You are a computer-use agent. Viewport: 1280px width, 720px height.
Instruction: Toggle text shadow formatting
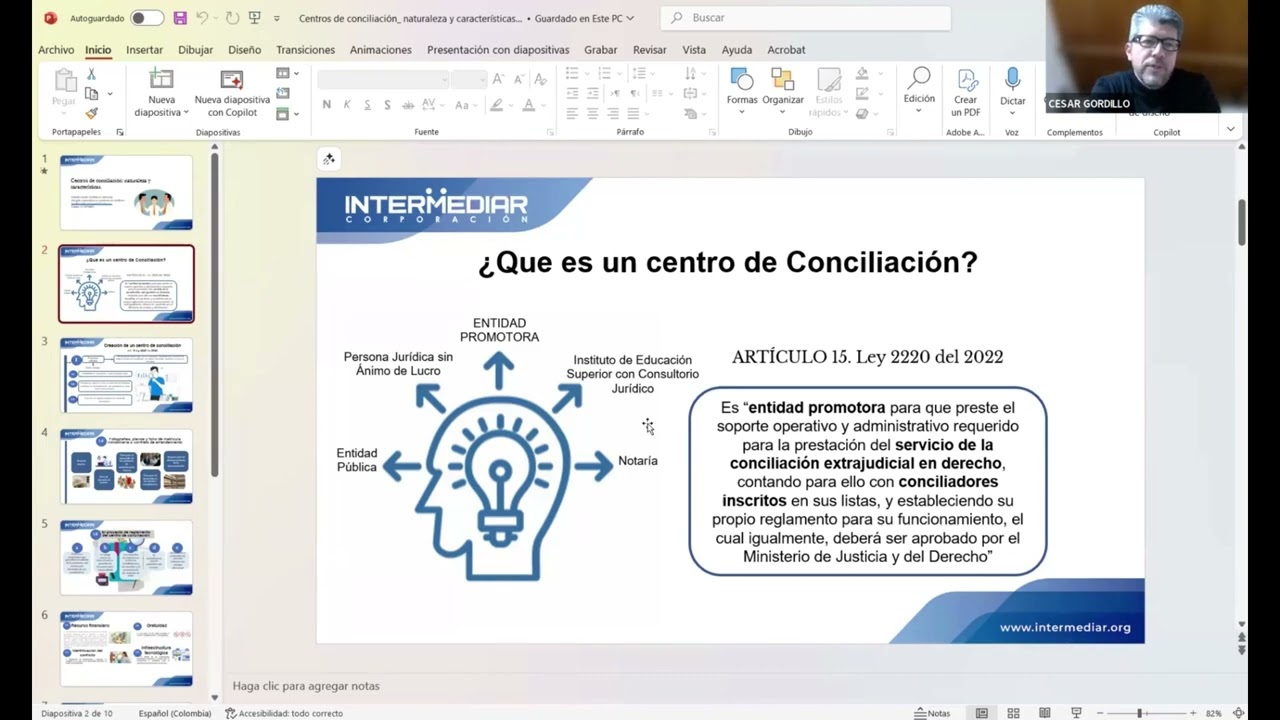[387, 105]
